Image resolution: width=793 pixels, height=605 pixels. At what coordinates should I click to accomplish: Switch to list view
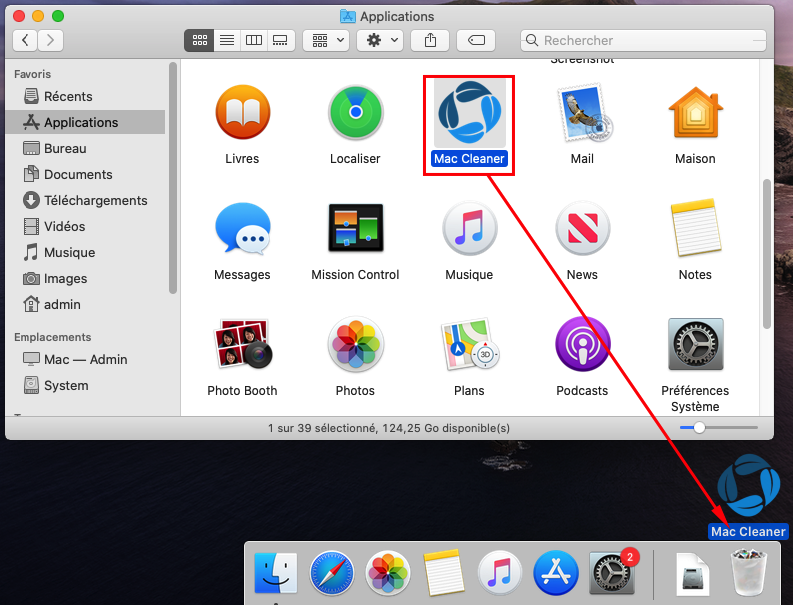[x=227, y=40]
